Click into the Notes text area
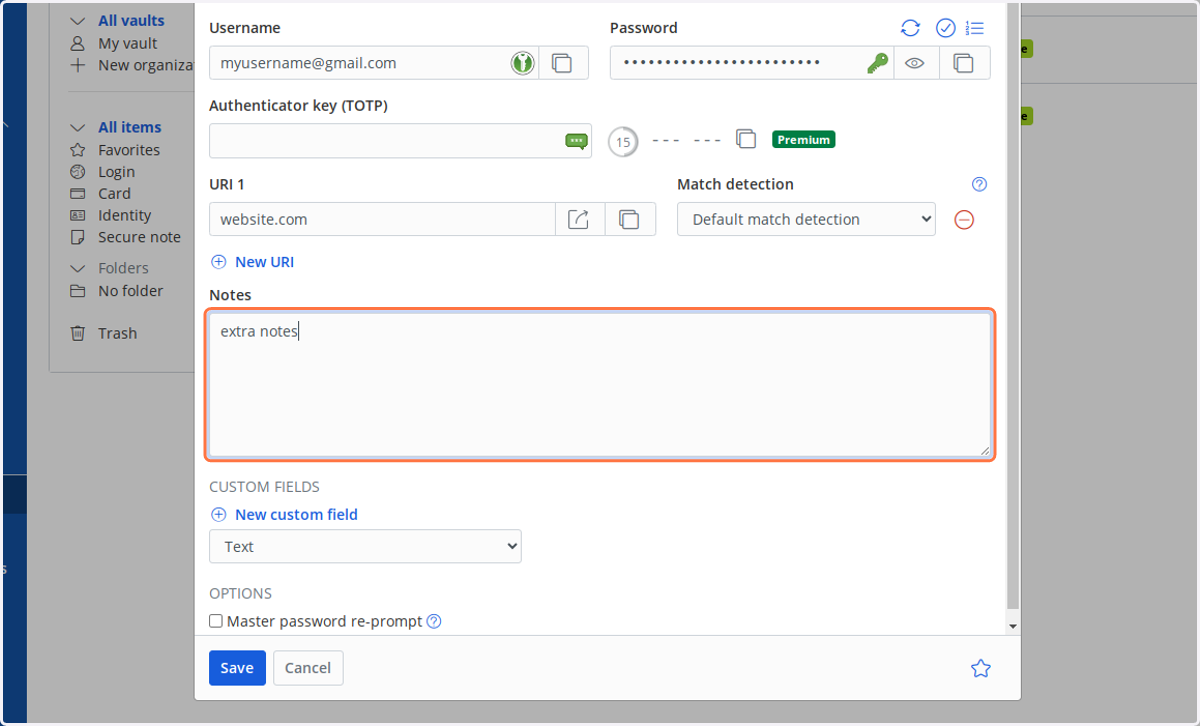 [x=600, y=384]
